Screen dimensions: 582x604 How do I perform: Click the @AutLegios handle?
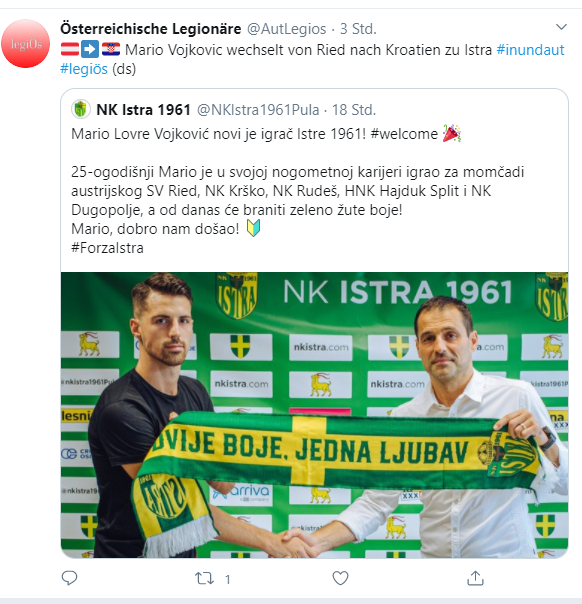[287, 29]
